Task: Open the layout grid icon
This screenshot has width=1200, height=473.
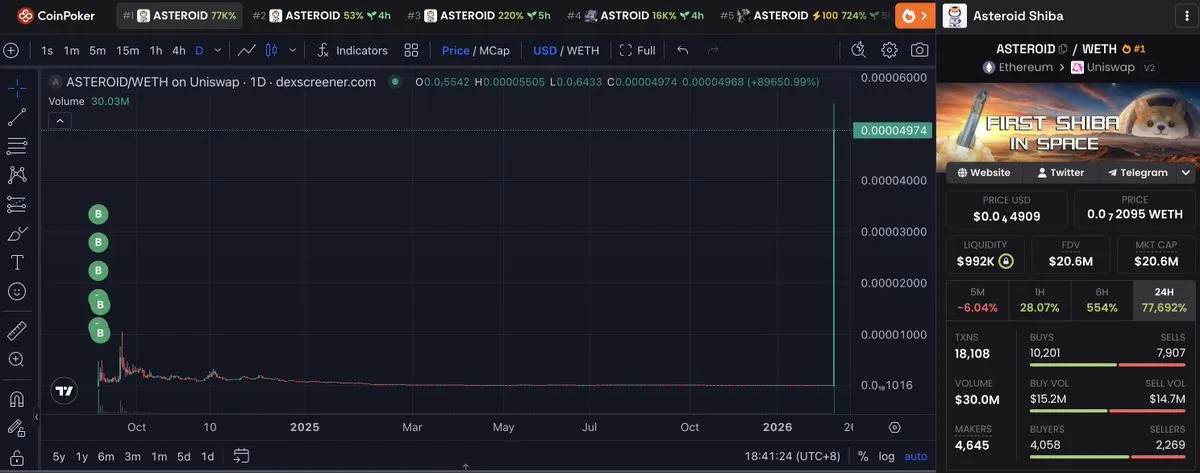Action: [x=411, y=50]
